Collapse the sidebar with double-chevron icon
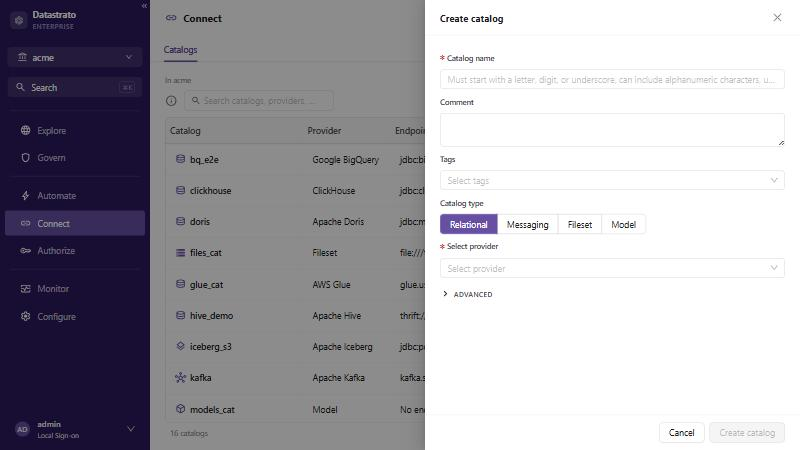Viewport: 800px width, 450px height. [144, 6]
